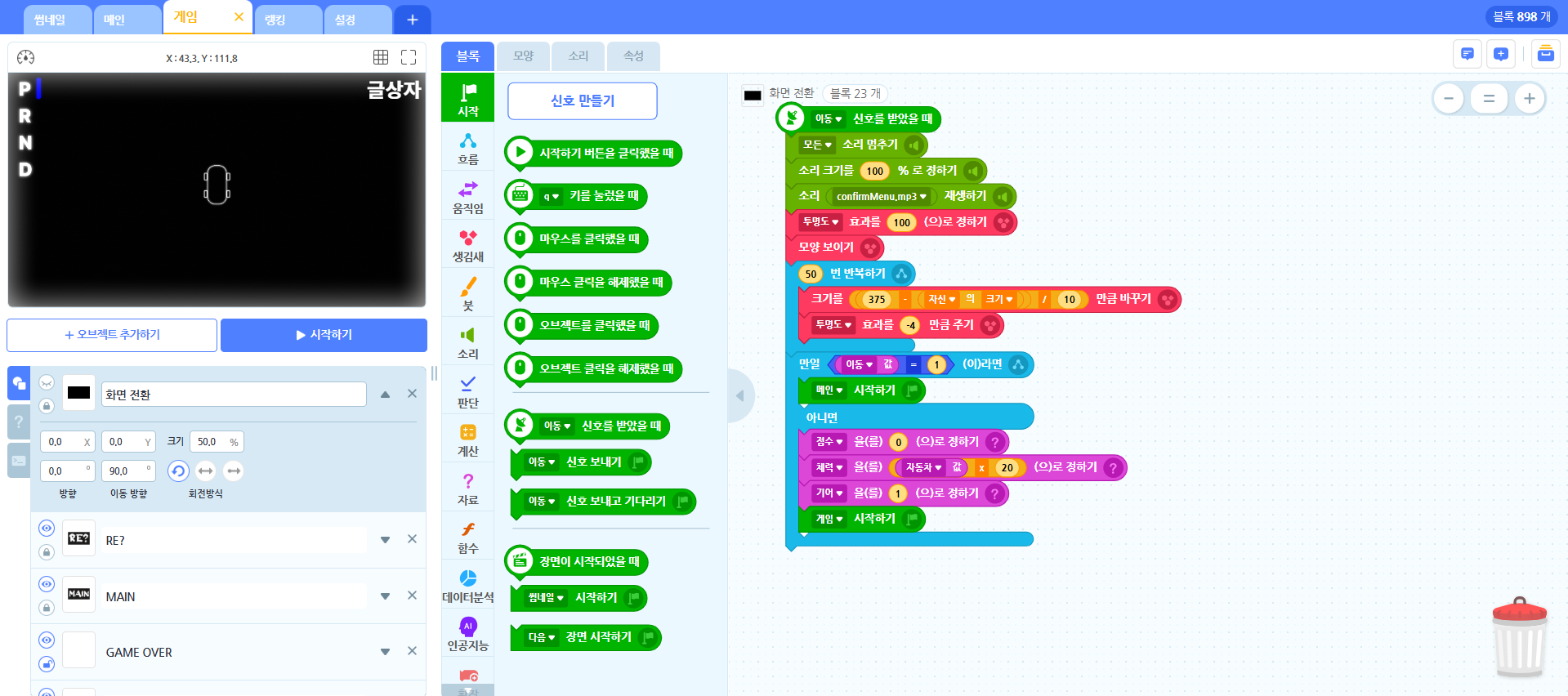The image size is (1568, 696).
Task: Expand the RE? object details
Action: tap(385, 540)
